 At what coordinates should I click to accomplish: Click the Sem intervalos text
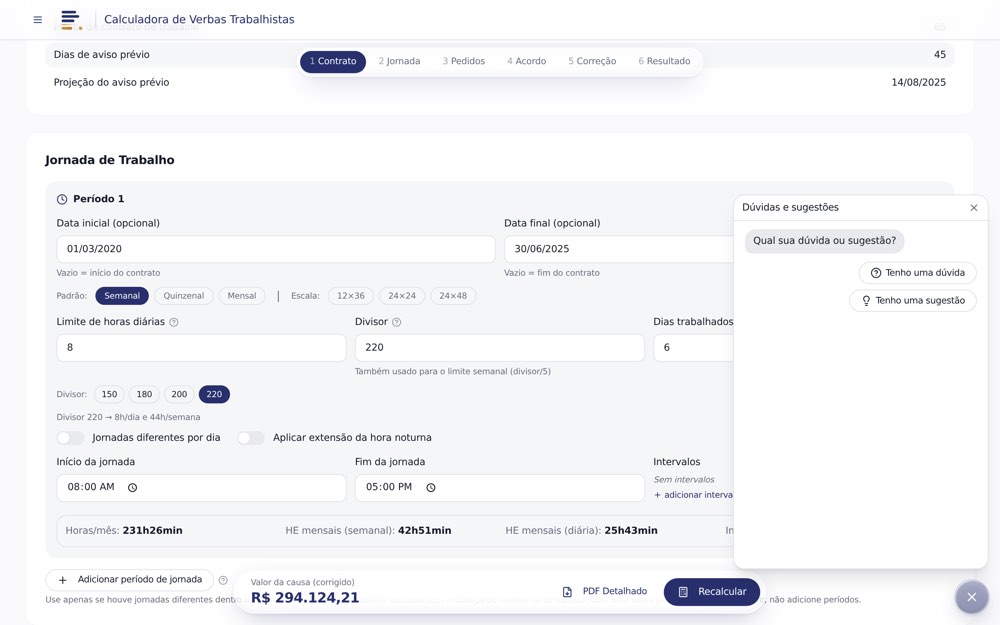tap(684, 480)
